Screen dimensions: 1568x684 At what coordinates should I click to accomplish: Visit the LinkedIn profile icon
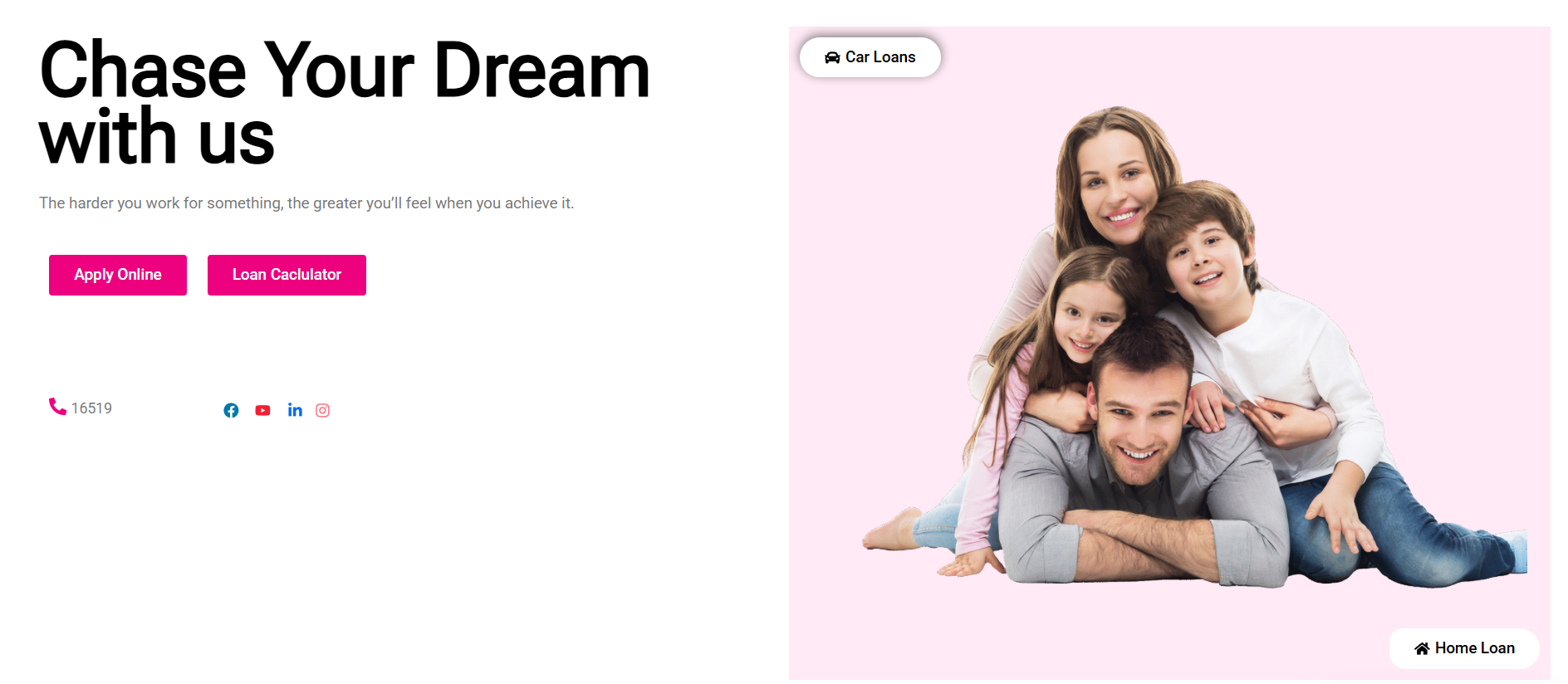coord(295,409)
